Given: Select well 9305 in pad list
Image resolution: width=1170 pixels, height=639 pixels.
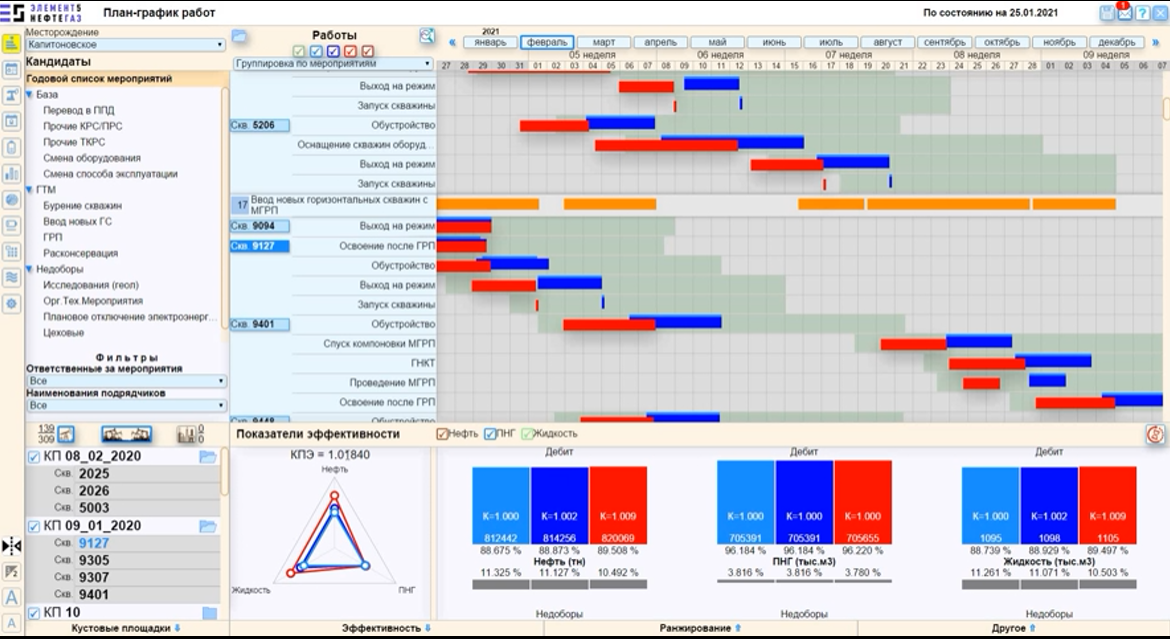Looking at the screenshot, I should coord(94,561).
